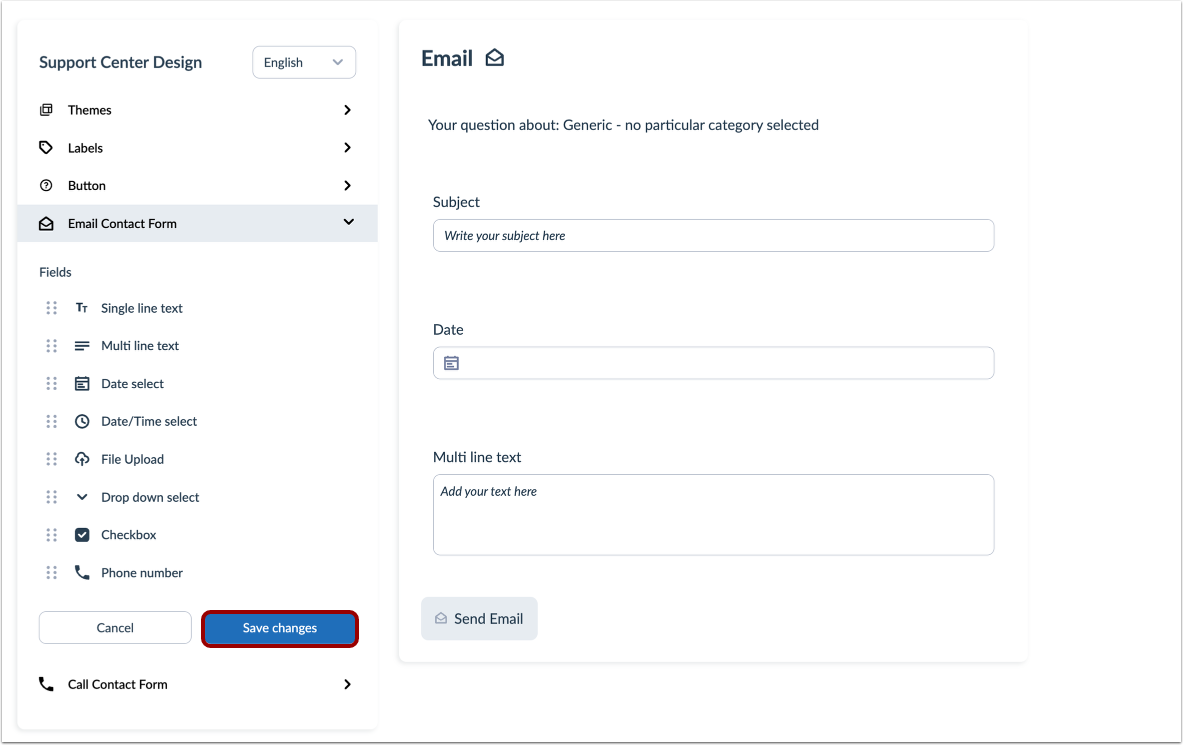Grab the drag handle beside Date select
Viewport: 1183px width, 745px height.
click(51, 383)
